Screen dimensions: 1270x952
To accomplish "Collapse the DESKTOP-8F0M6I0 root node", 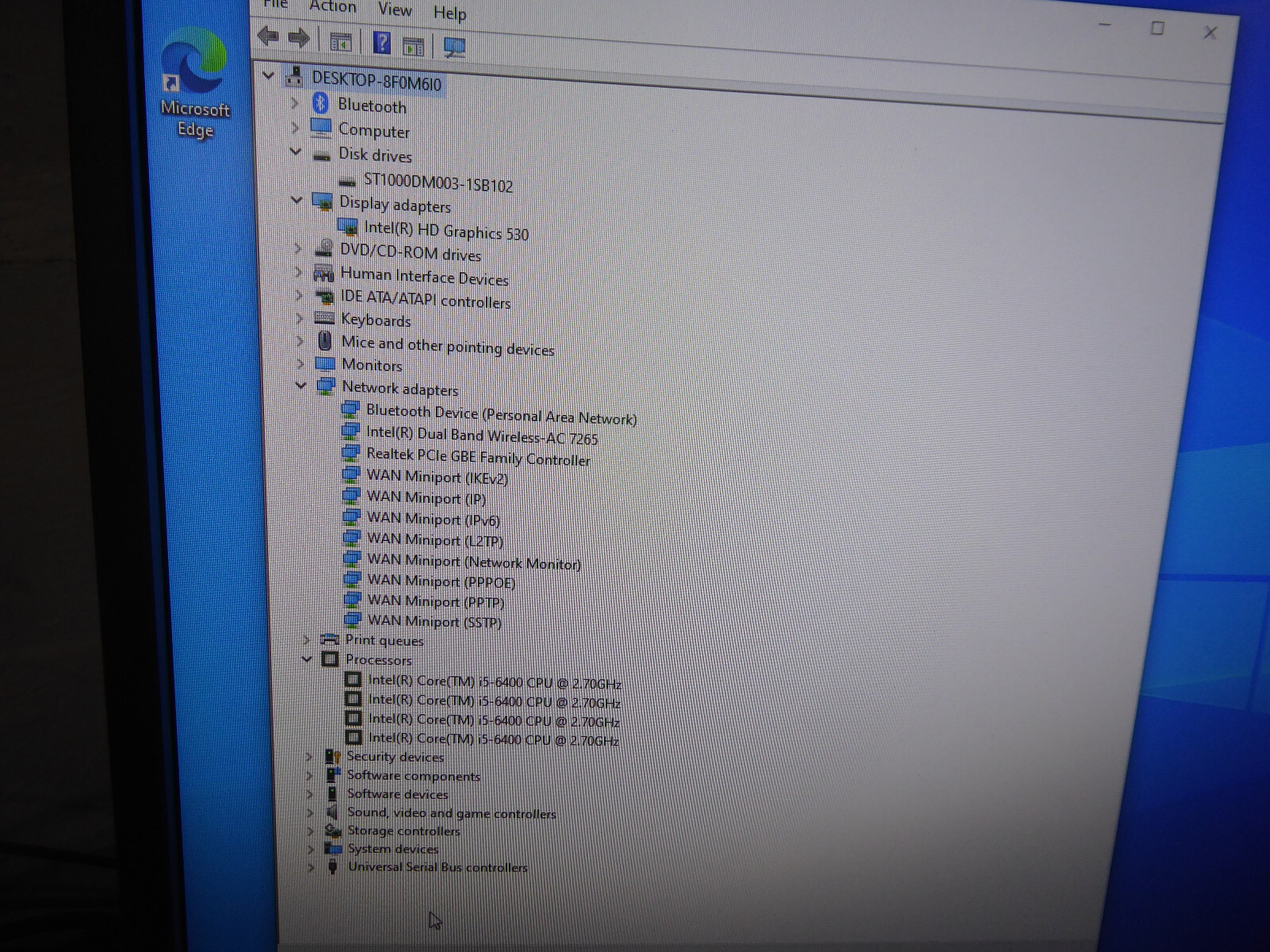I will pyautogui.click(x=268, y=75).
